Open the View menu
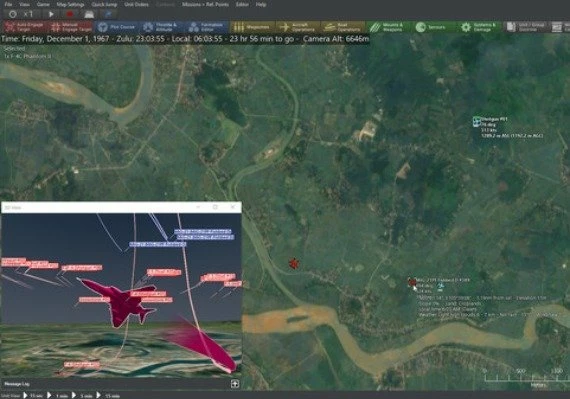 pos(24,5)
